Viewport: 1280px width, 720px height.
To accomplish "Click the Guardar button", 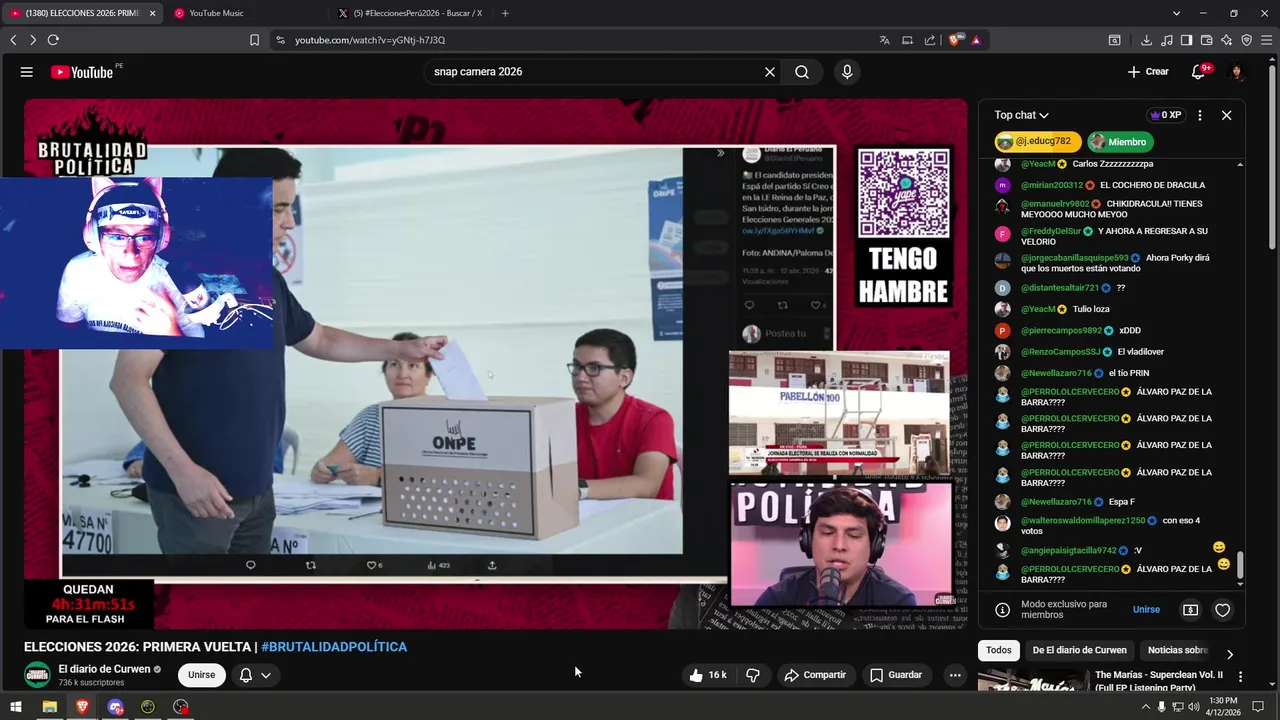I will click(896, 675).
